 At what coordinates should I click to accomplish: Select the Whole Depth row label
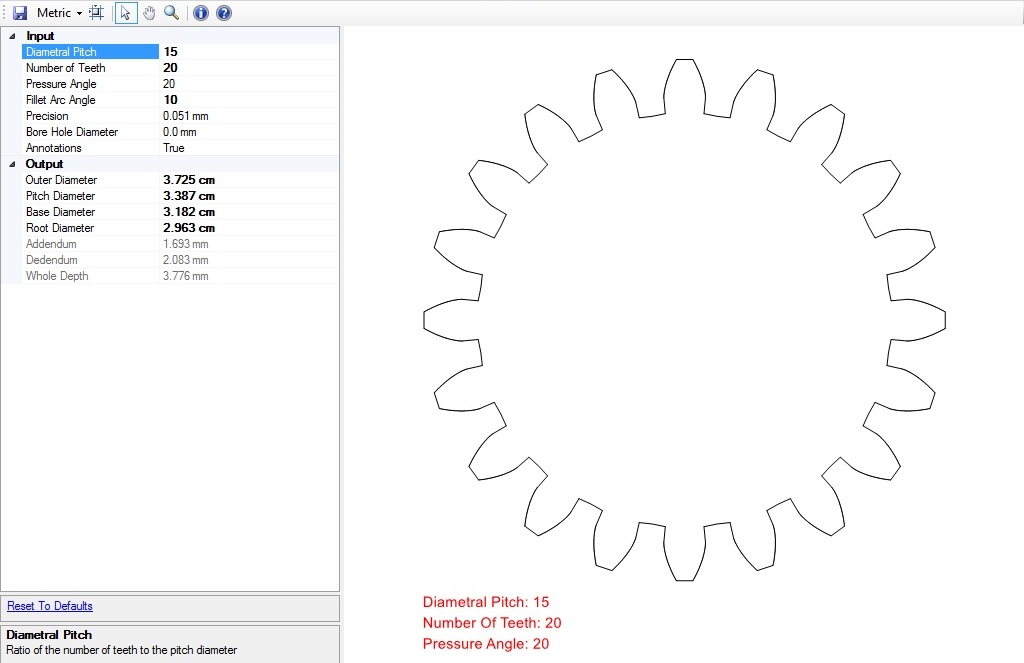(x=57, y=276)
